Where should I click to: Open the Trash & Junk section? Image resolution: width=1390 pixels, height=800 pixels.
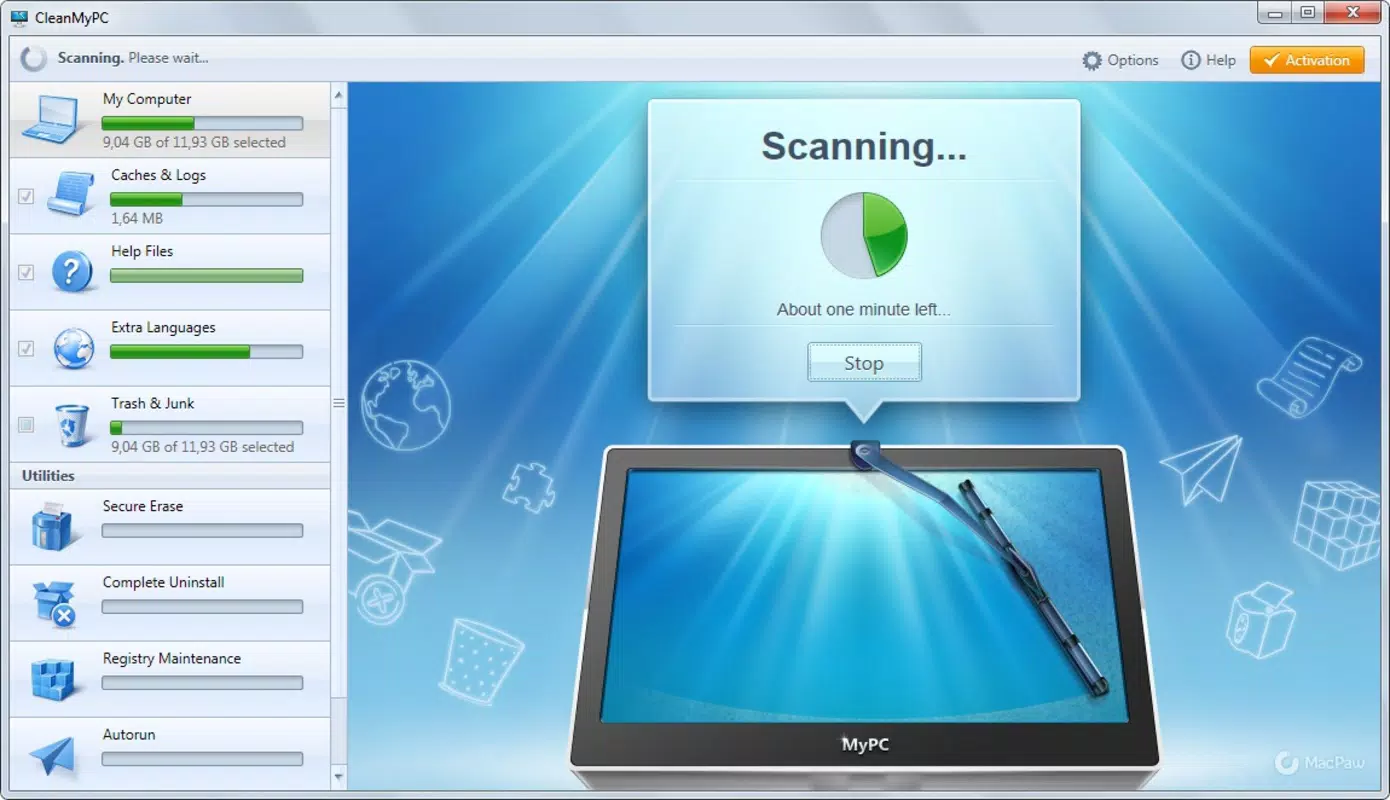click(170, 424)
